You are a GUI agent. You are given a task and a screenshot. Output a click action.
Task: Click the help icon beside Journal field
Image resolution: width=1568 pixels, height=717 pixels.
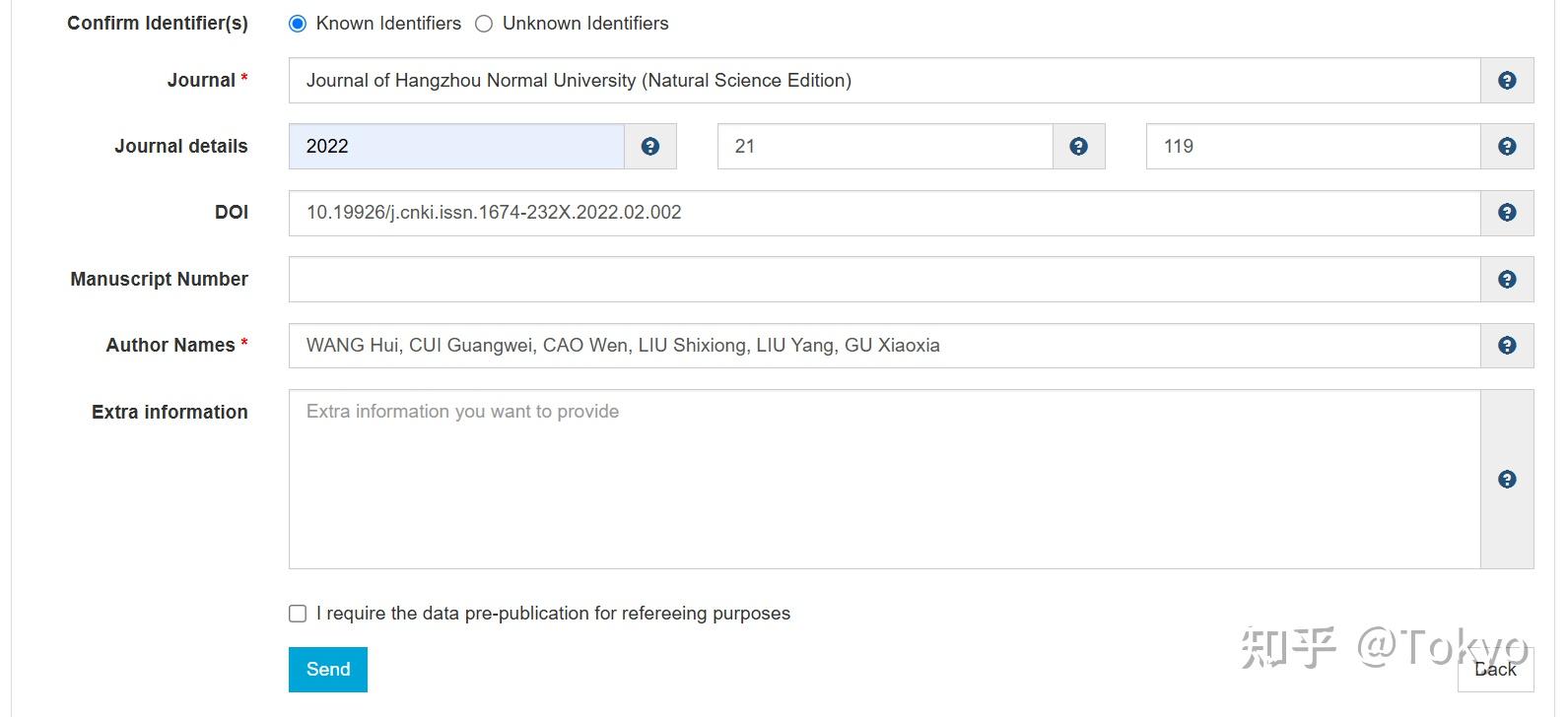(x=1506, y=81)
